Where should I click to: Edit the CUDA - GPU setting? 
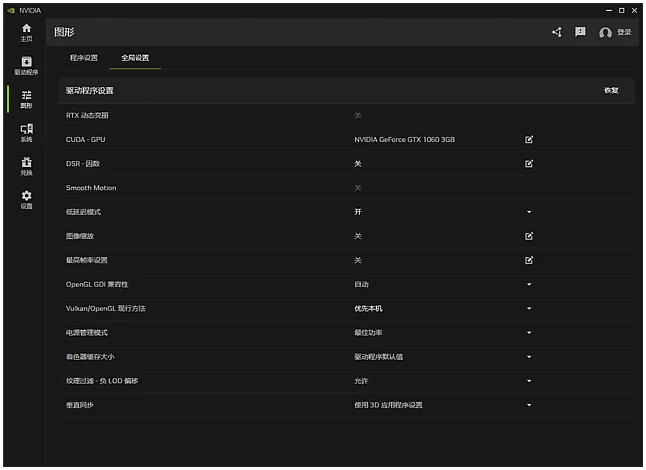click(529, 139)
